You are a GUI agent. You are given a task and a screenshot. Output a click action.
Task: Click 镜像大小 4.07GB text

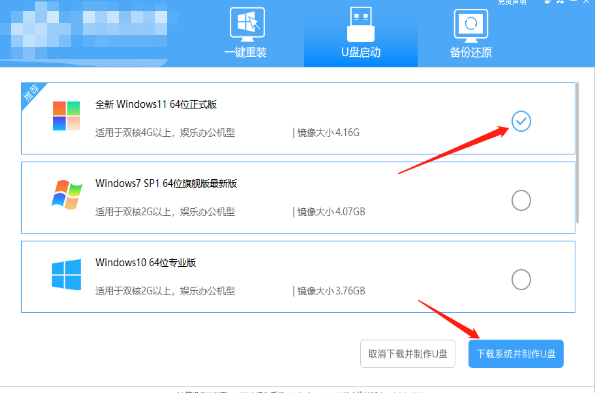coord(331,212)
